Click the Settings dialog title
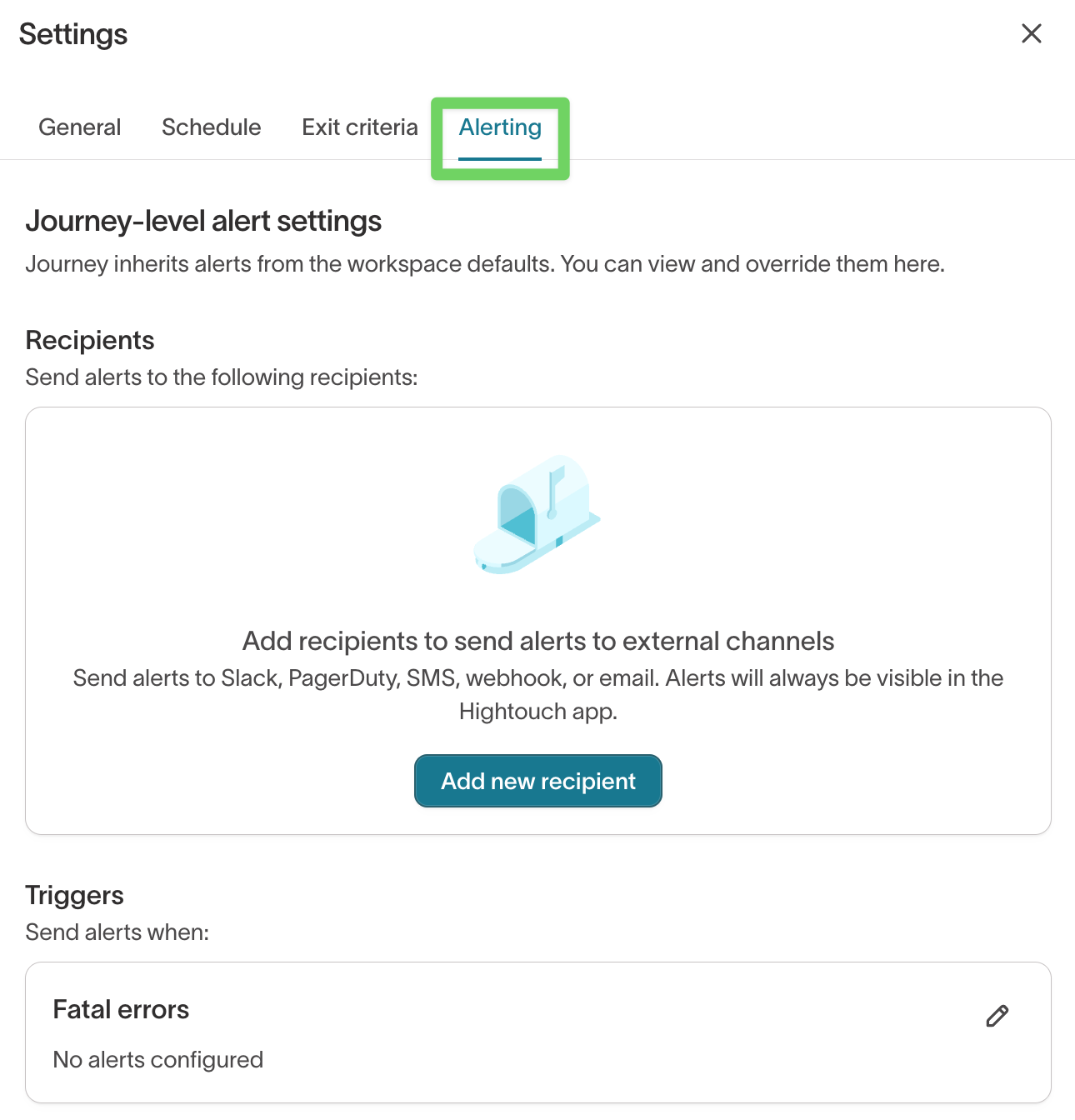1075x1120 pixels. tap(73, 34)
